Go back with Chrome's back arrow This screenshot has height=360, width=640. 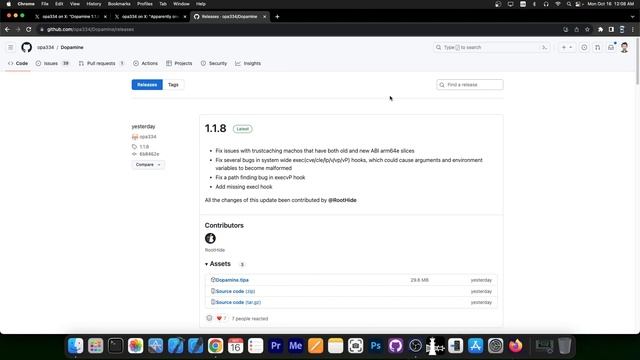(x=7, y=29)
